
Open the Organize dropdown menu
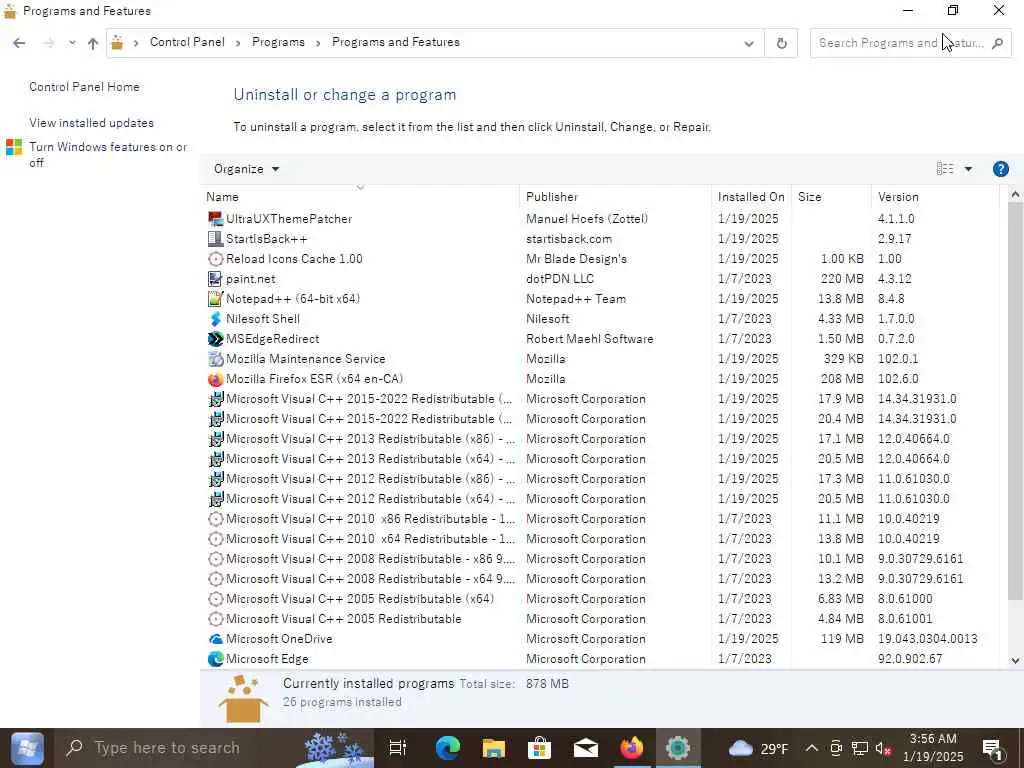click(x=246, y=169)
